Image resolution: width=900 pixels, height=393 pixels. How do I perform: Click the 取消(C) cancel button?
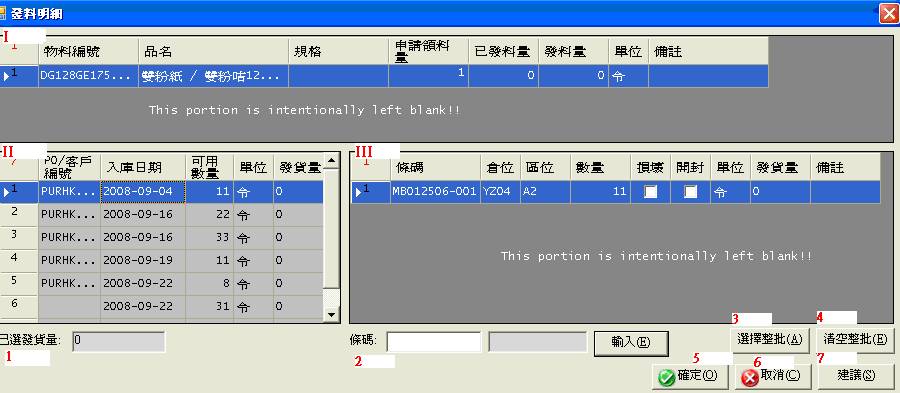click(x=774, y=376)
